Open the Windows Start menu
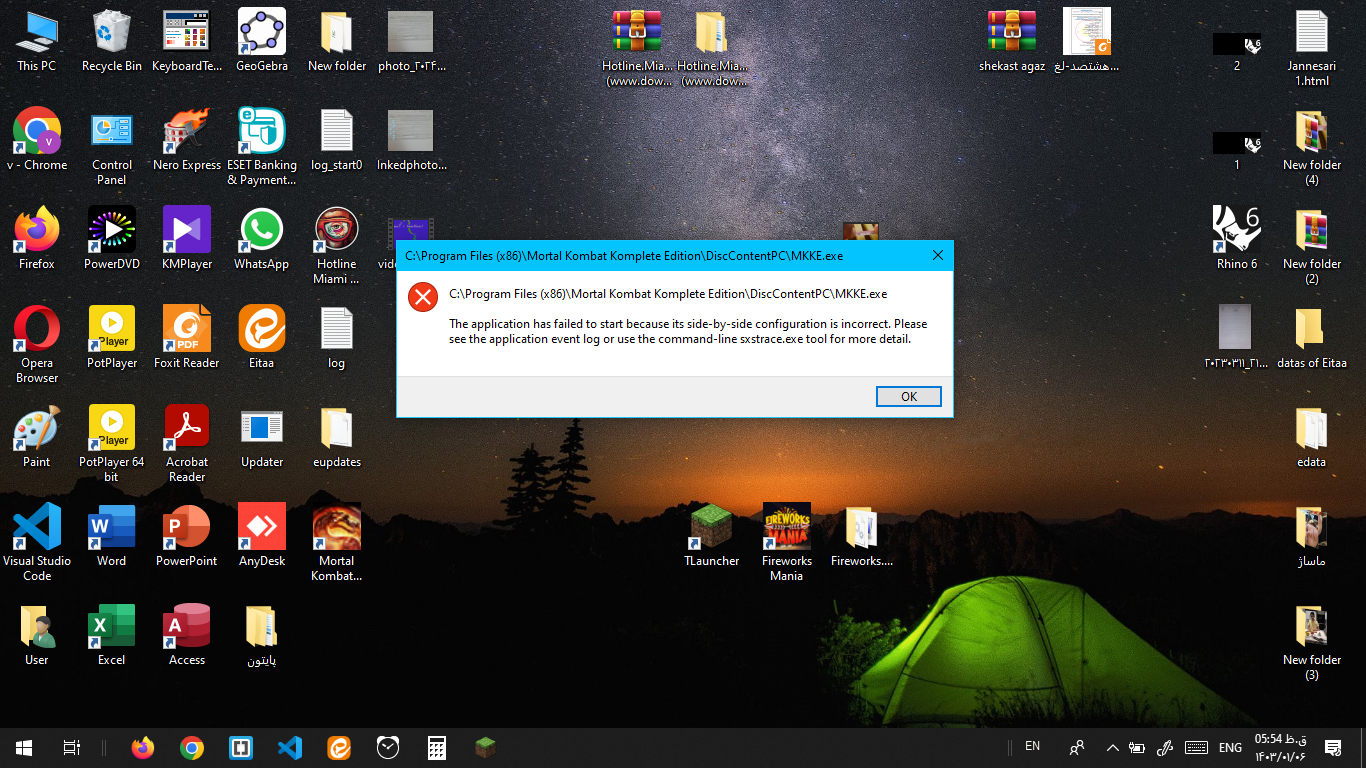Viewport: 1366px width, 768px height. click(24, 748)
